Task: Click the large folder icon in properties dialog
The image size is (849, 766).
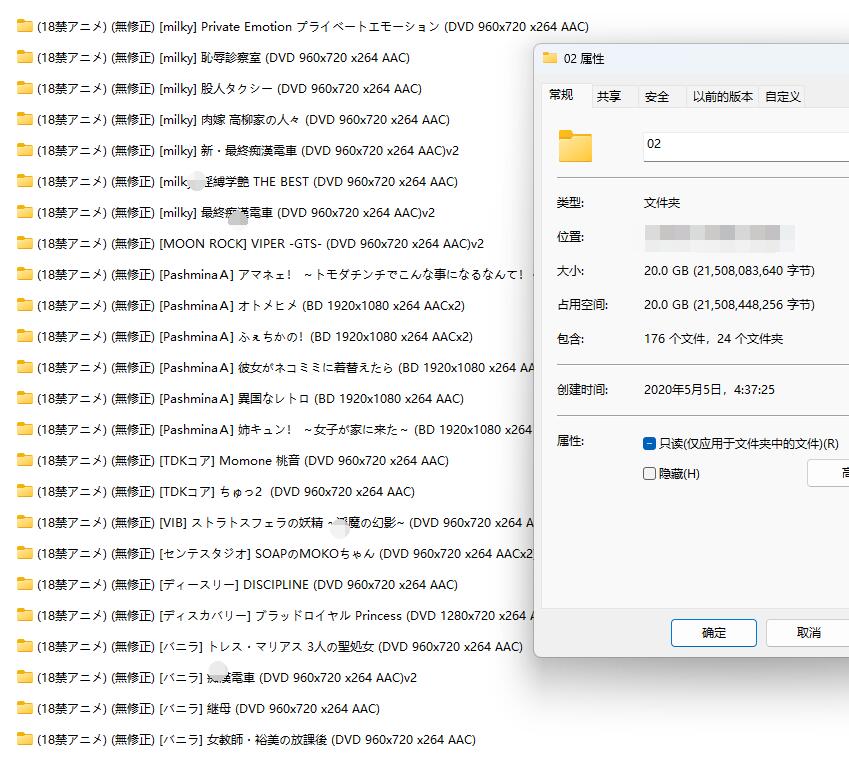Action: tap(575, 146)
